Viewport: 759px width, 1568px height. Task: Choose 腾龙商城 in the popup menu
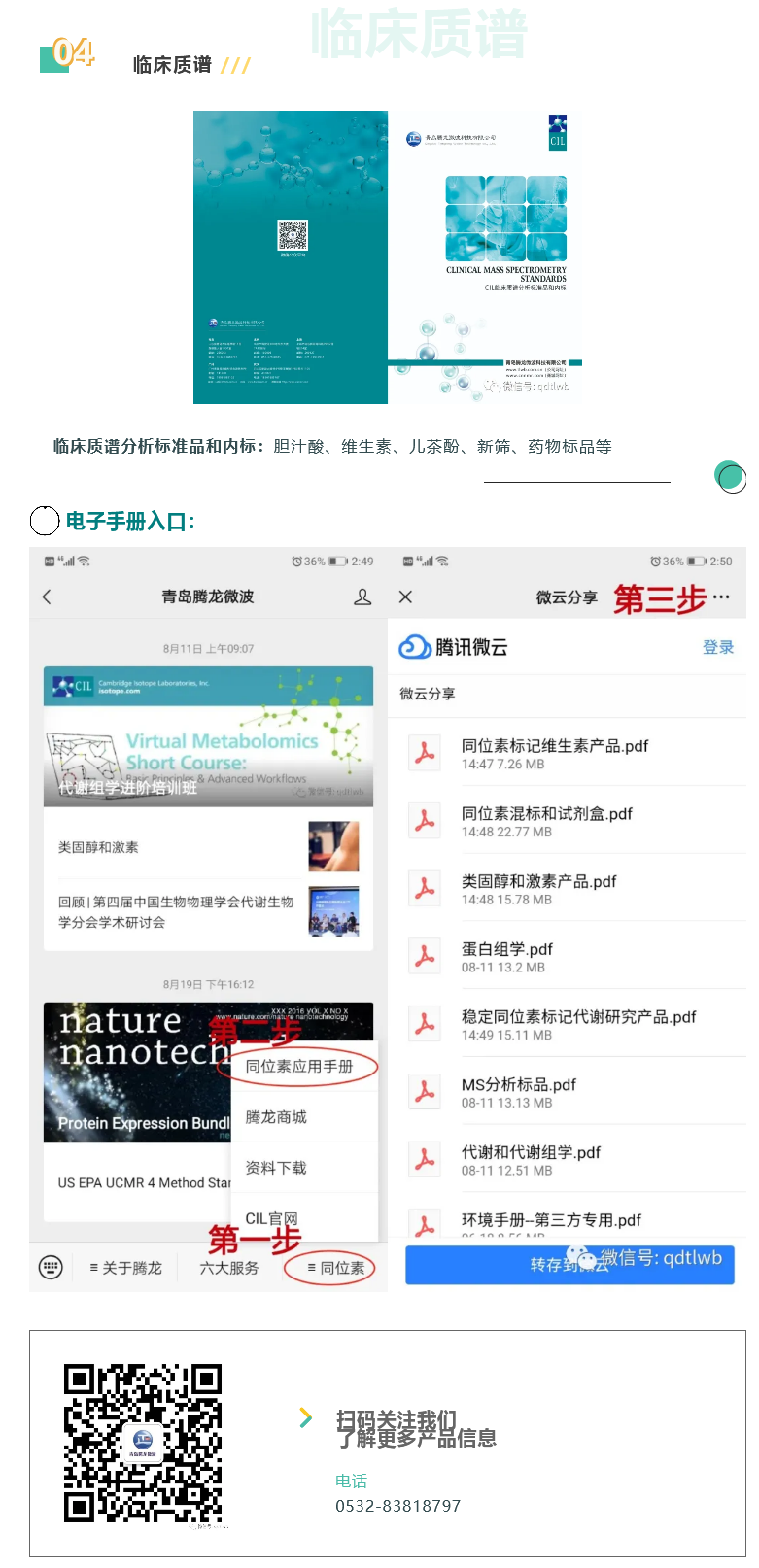point(276,1117)
